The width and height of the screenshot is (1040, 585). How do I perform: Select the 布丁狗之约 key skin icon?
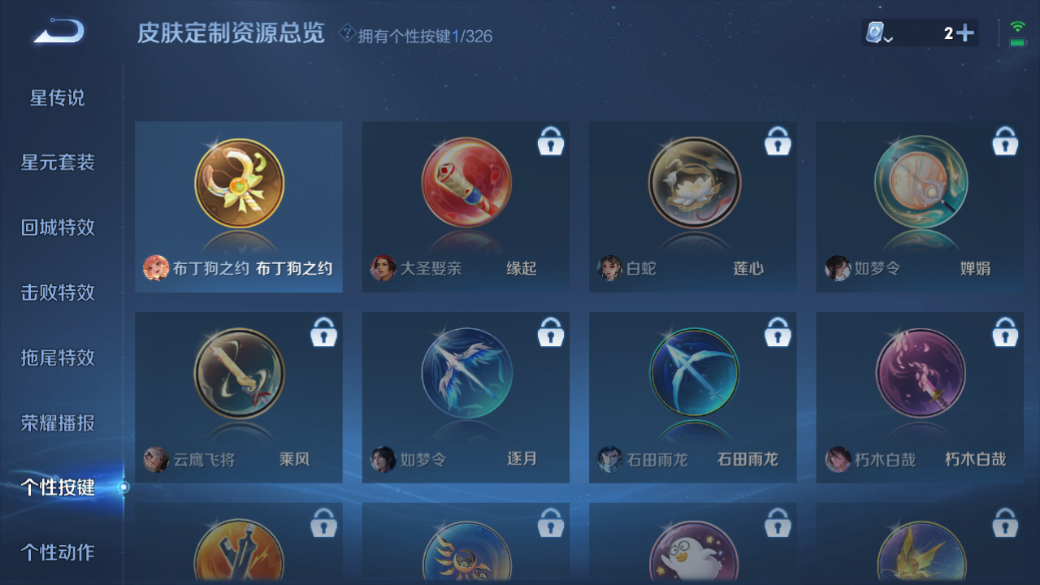[x=239, y=183]
